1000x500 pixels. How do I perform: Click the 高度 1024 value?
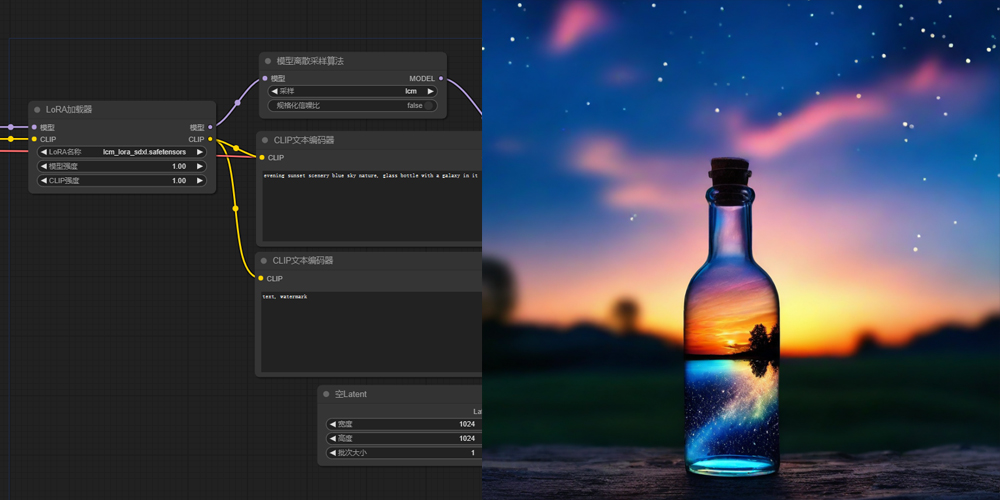(467, 438)
